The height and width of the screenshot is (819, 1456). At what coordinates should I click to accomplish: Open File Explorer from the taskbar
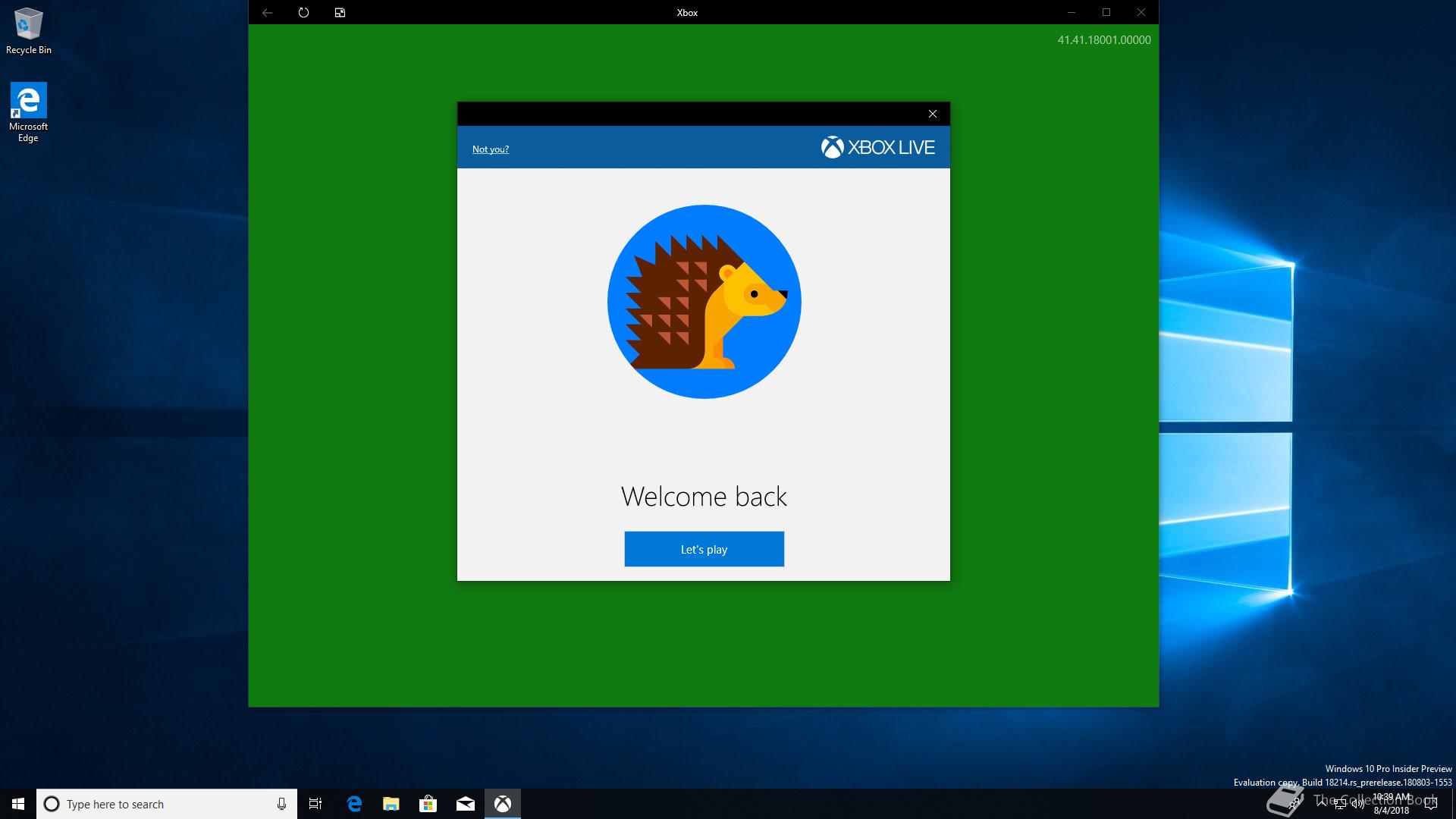[x=391, y=804]
